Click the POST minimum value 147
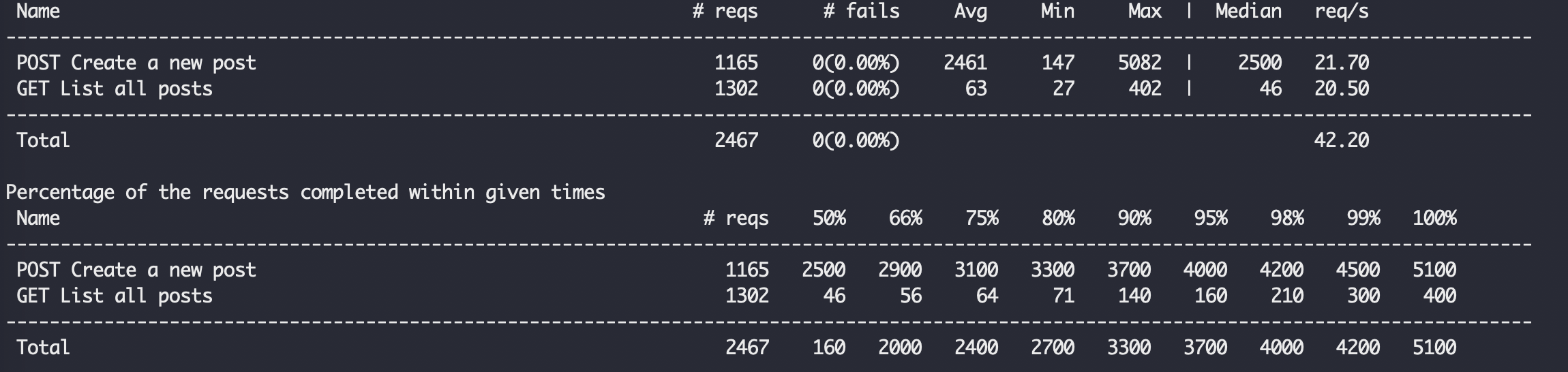This screenshot has height=372, width=1568. pos(1057,63)
